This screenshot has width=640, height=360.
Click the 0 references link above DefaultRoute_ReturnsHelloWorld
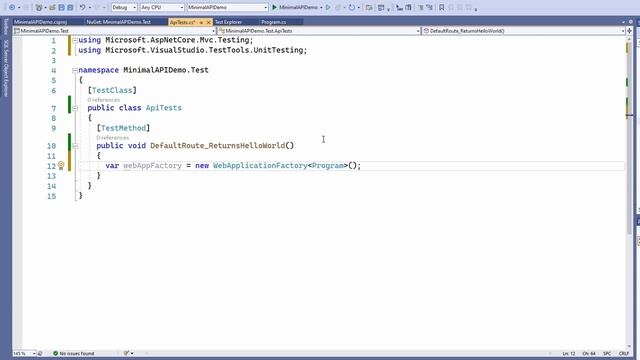point(113,138)
